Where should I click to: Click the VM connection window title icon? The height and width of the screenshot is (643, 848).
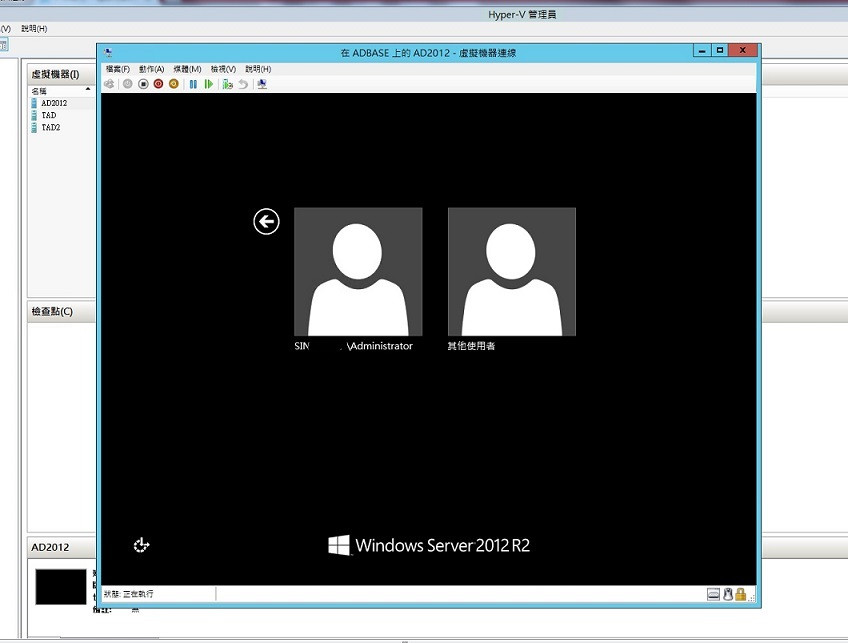pos(108,52)
